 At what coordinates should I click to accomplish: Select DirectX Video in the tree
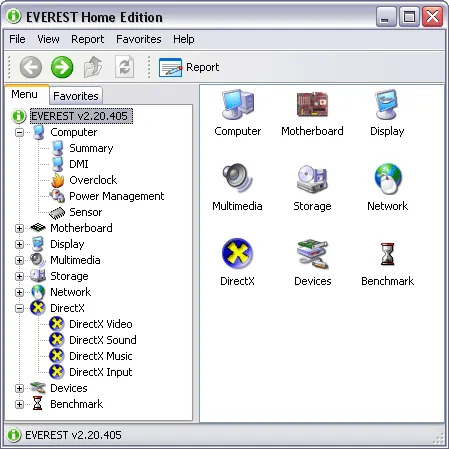point(101,324)
